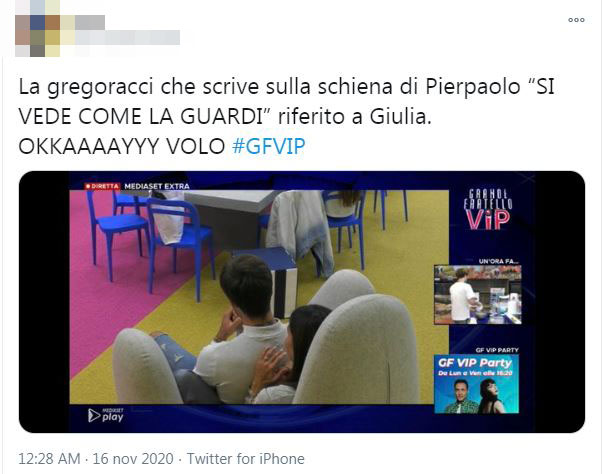The width and height of the screenshot is (605, 474).
Task: Click the red DIRETTA live badge
Action: click(102, 186)
